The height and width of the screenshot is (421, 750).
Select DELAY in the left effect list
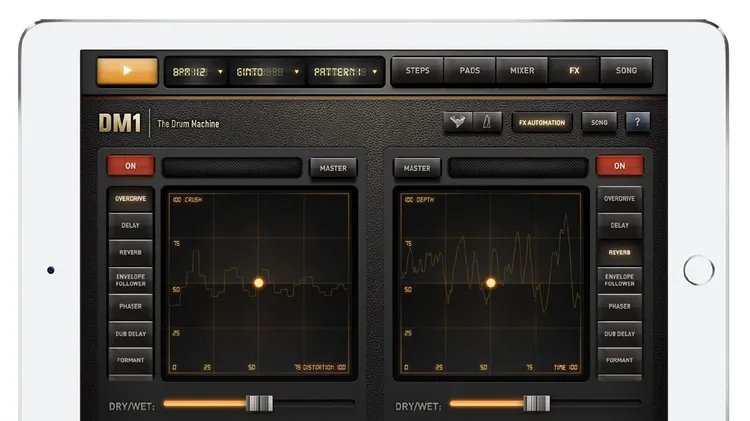click(131, 226)
